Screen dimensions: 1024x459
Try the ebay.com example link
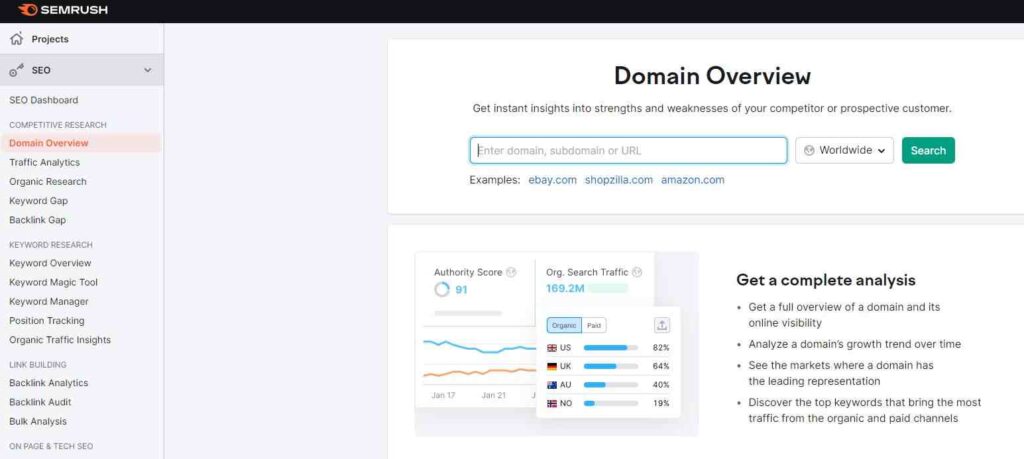click(x=552, y=180)
